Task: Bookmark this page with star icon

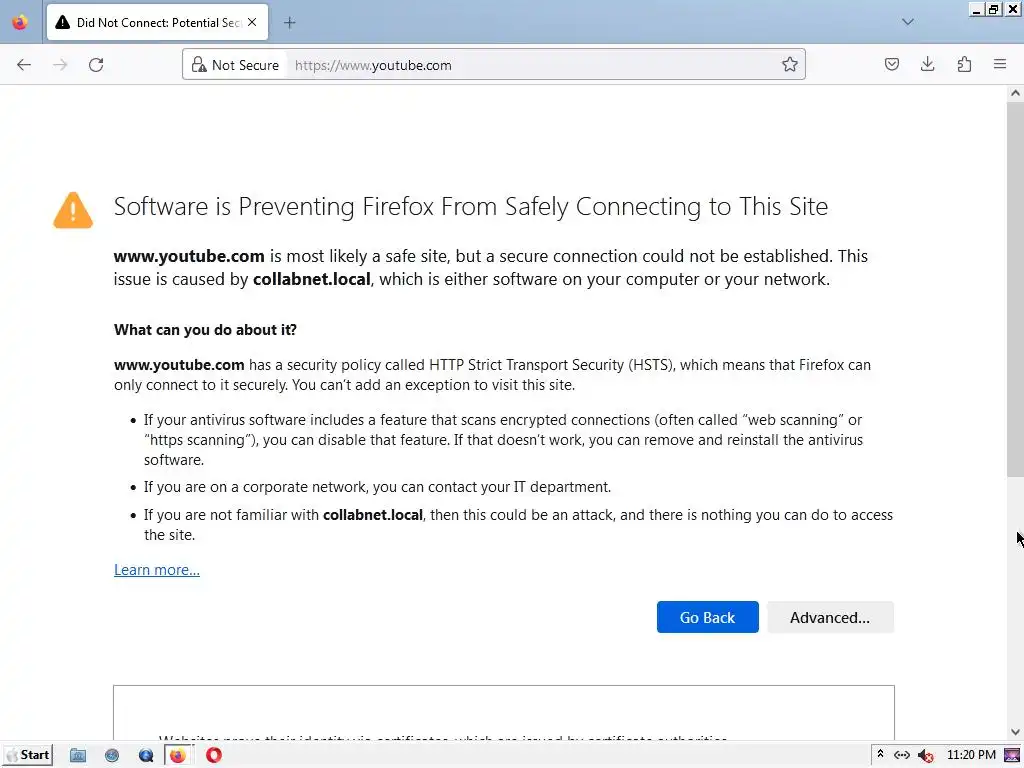Action: click(x=790, y=65)
